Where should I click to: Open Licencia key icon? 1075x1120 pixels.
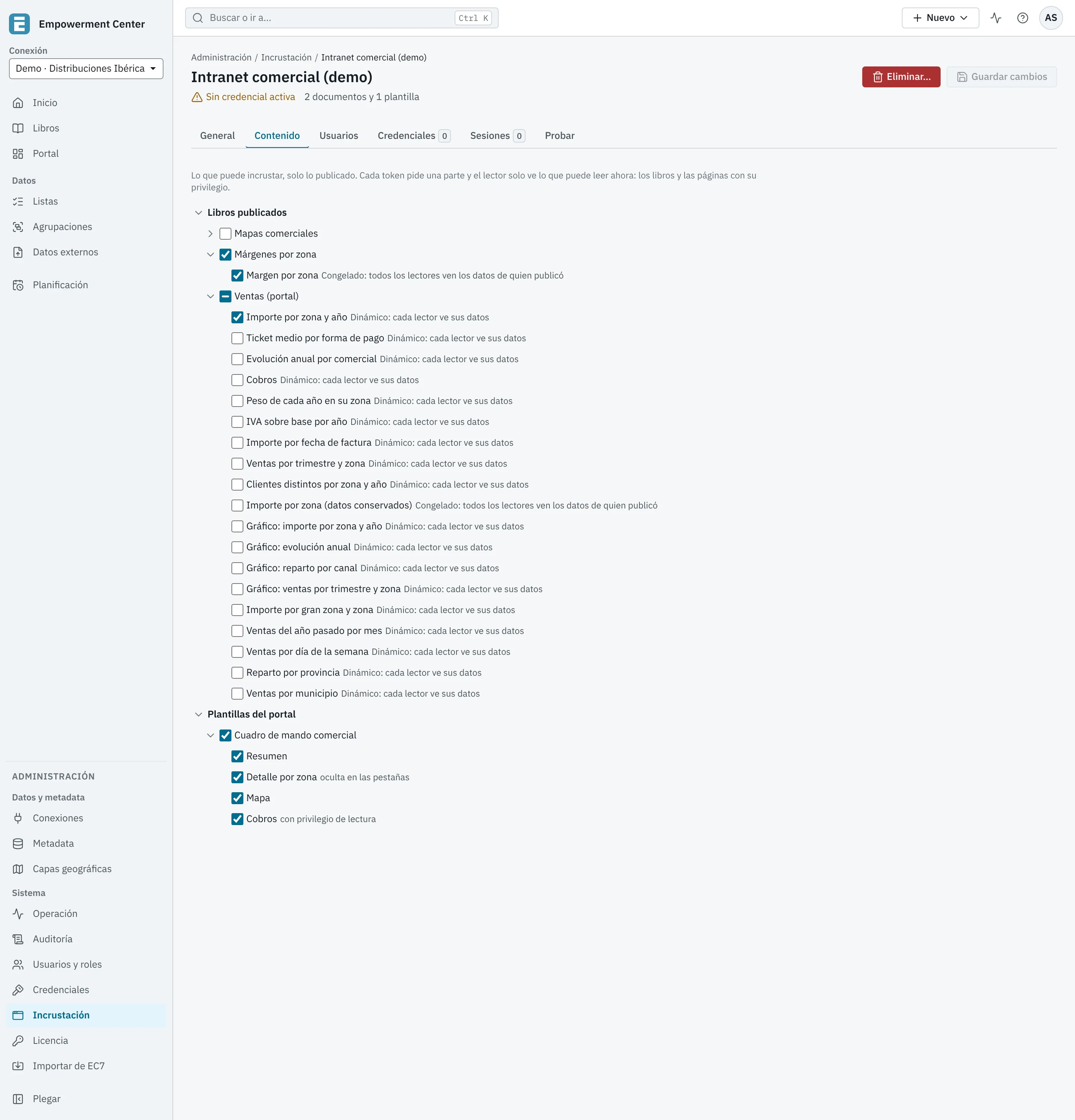click(x=18, y=1040)
